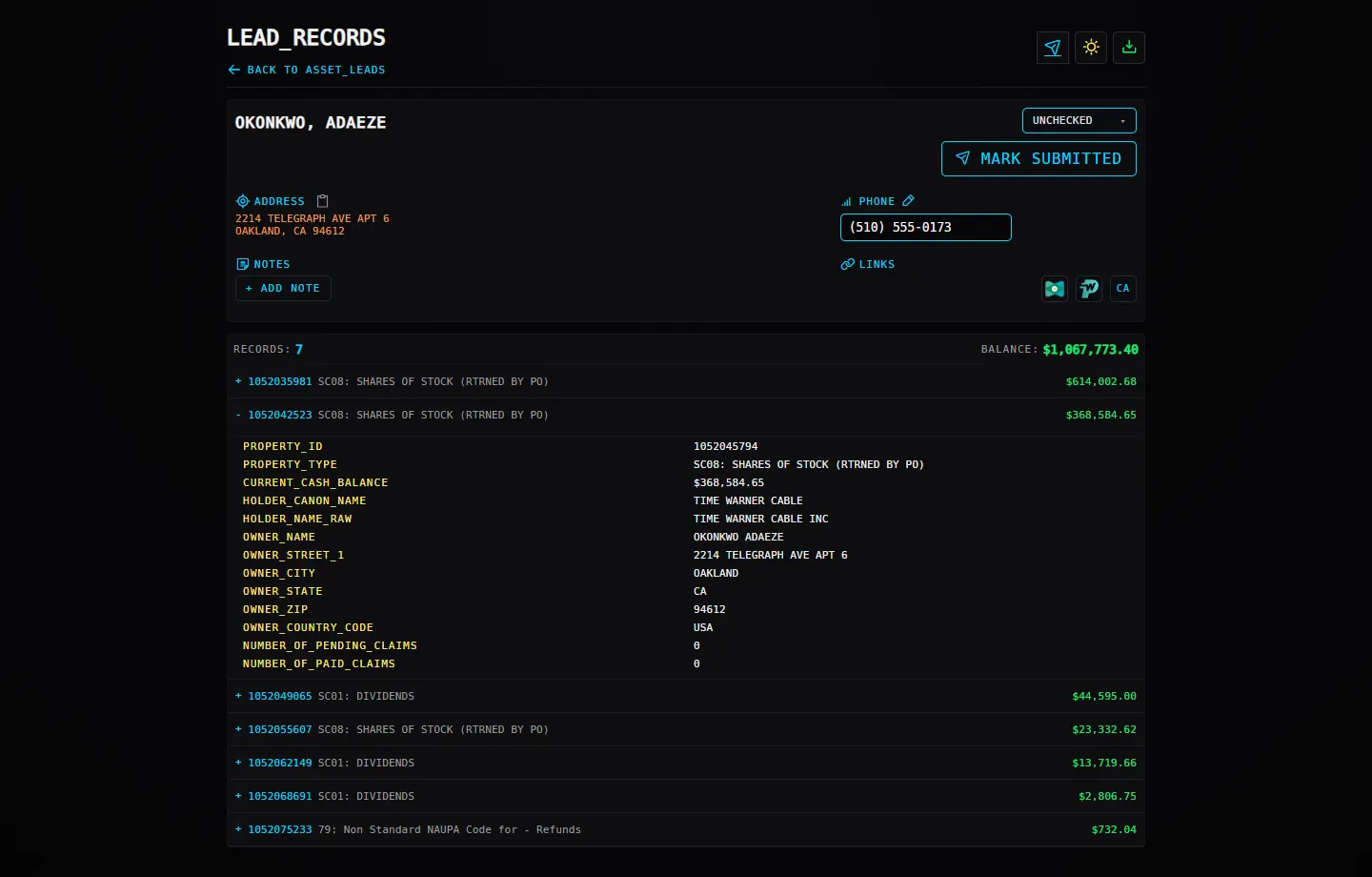
Task: Click PROPERTY_ID value 1052045794
Action: click(x=726, y=446)
